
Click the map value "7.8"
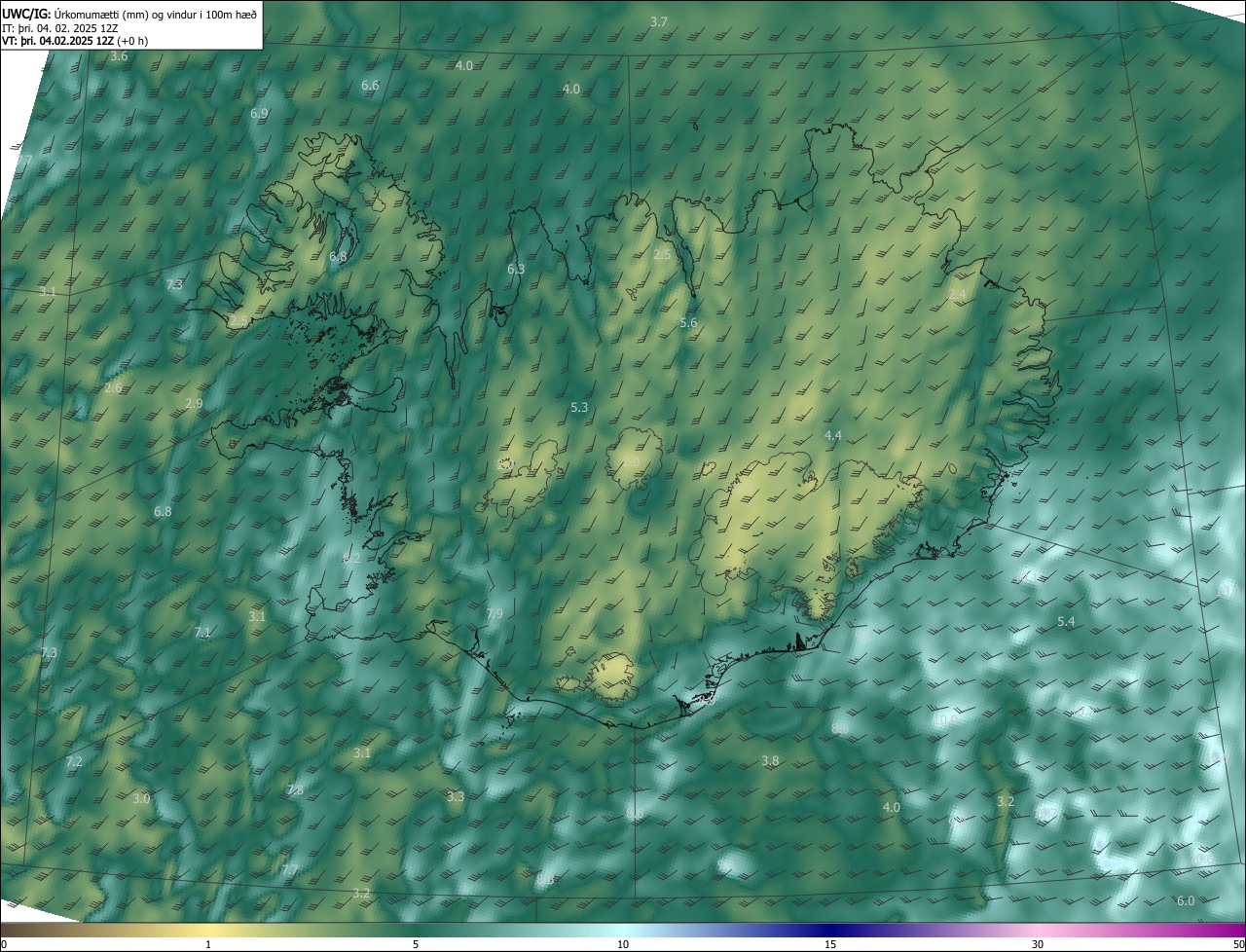pos(295,790)
